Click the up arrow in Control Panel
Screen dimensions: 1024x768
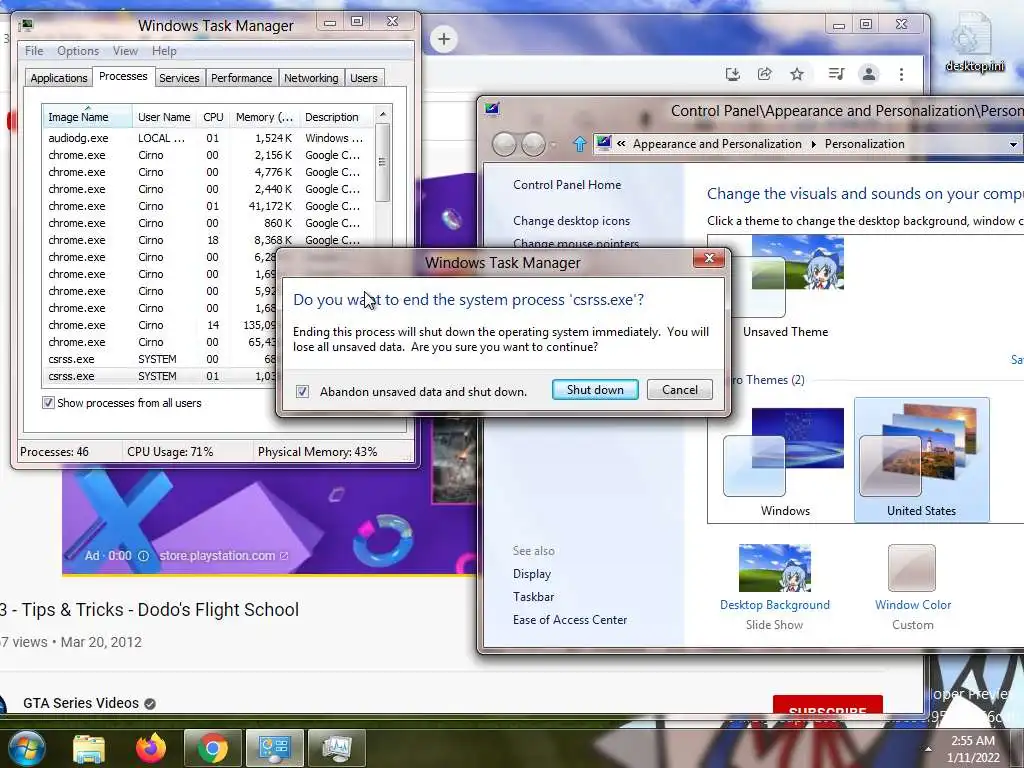(579, 144)
